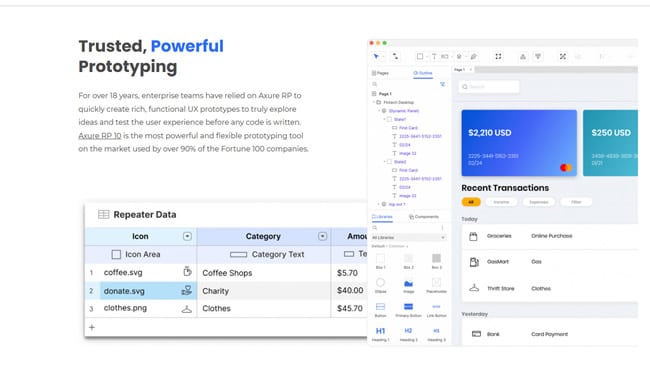Close the Page 1 canvas tab
Image resolution: width=650 pixels, height=366 pixels.
tap(471, 70)
